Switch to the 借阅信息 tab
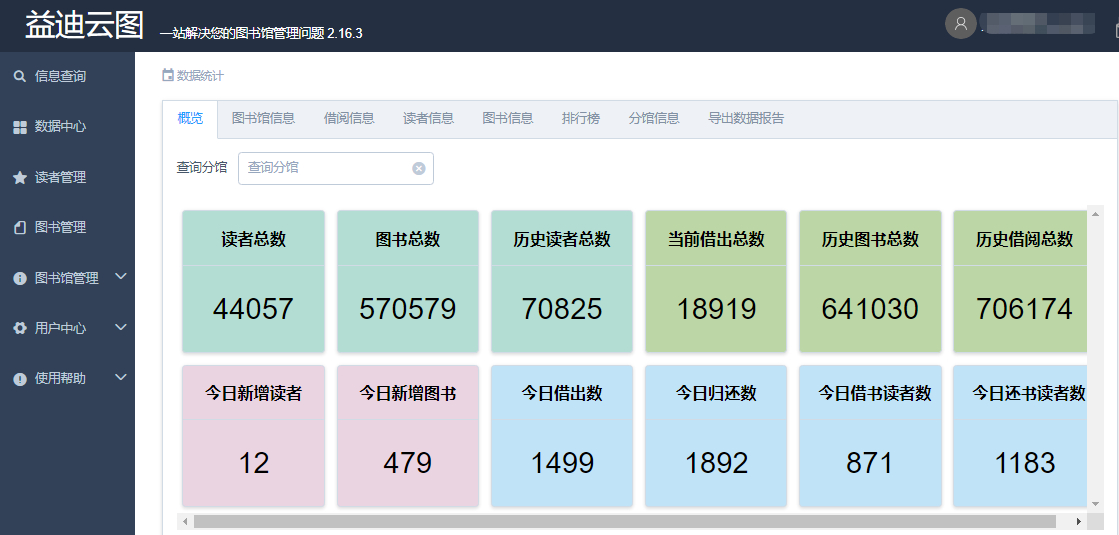 [349, 118]
